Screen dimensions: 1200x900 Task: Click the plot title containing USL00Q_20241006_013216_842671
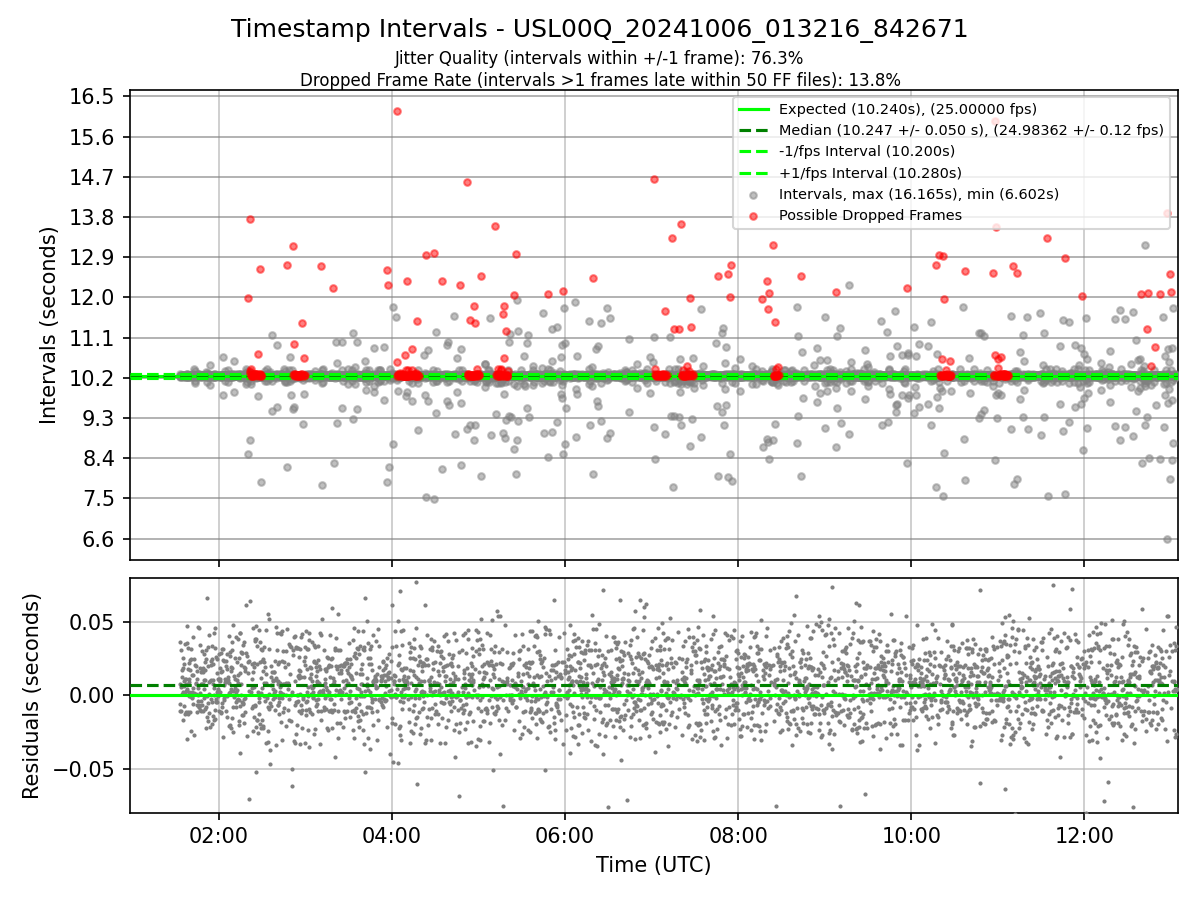[x=599, y=29]
